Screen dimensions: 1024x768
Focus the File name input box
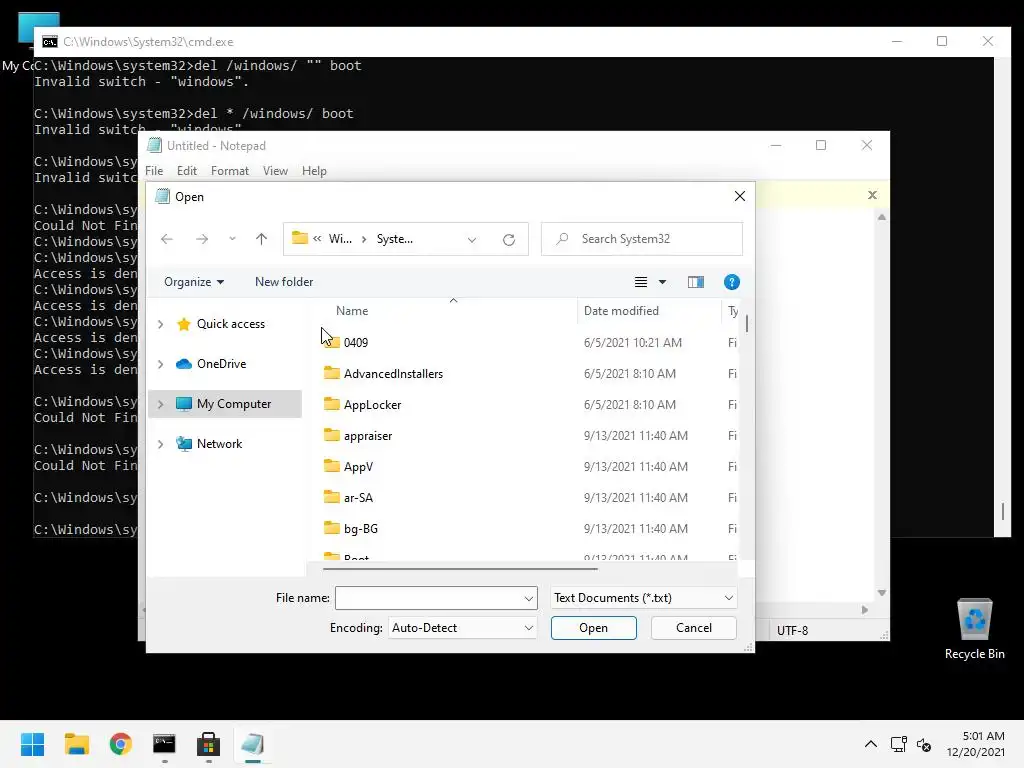[x=428, y=598]
